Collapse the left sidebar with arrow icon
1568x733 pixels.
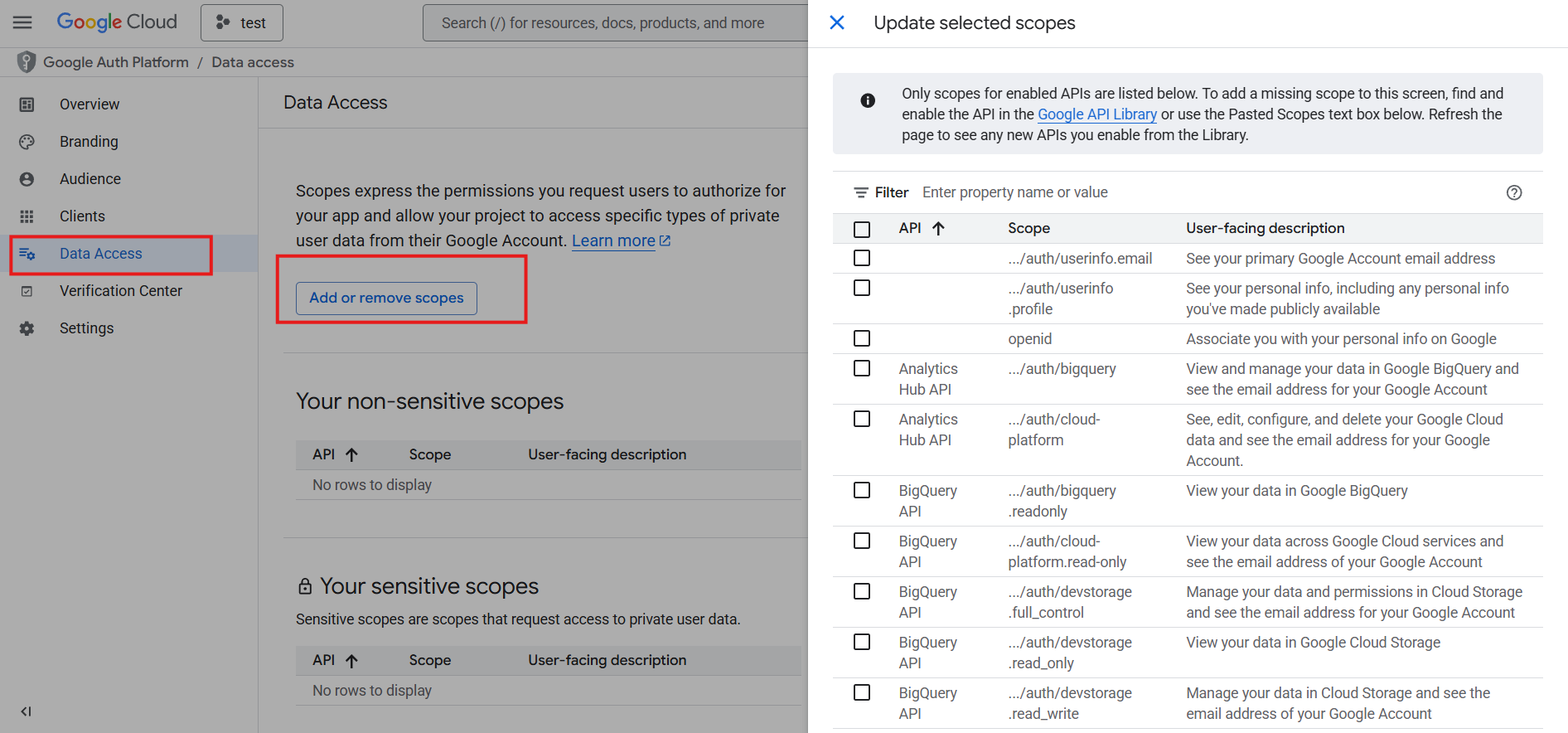click(x=26, y=711)
